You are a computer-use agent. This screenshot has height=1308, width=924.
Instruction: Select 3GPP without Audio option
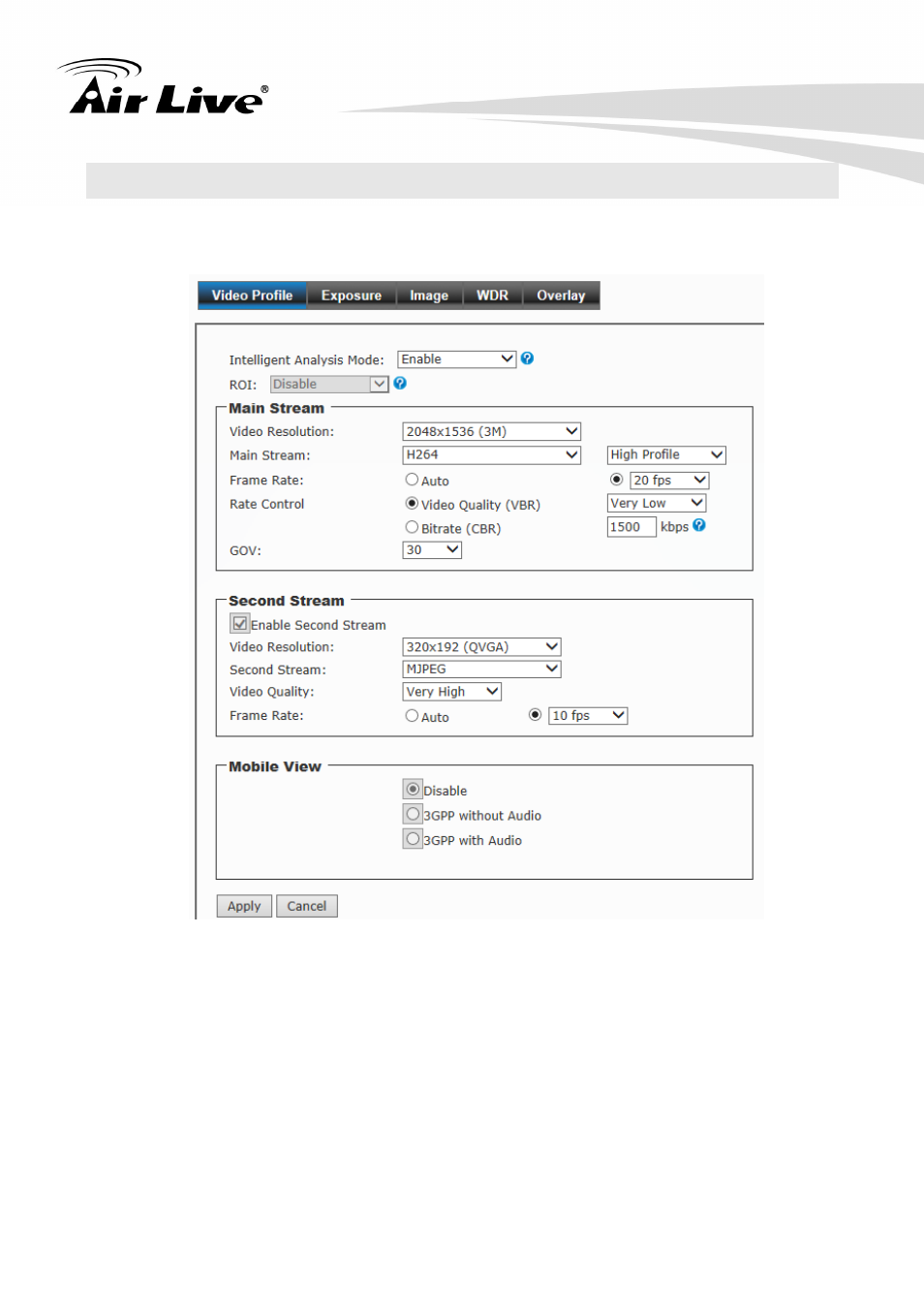[x=413, y=814]
